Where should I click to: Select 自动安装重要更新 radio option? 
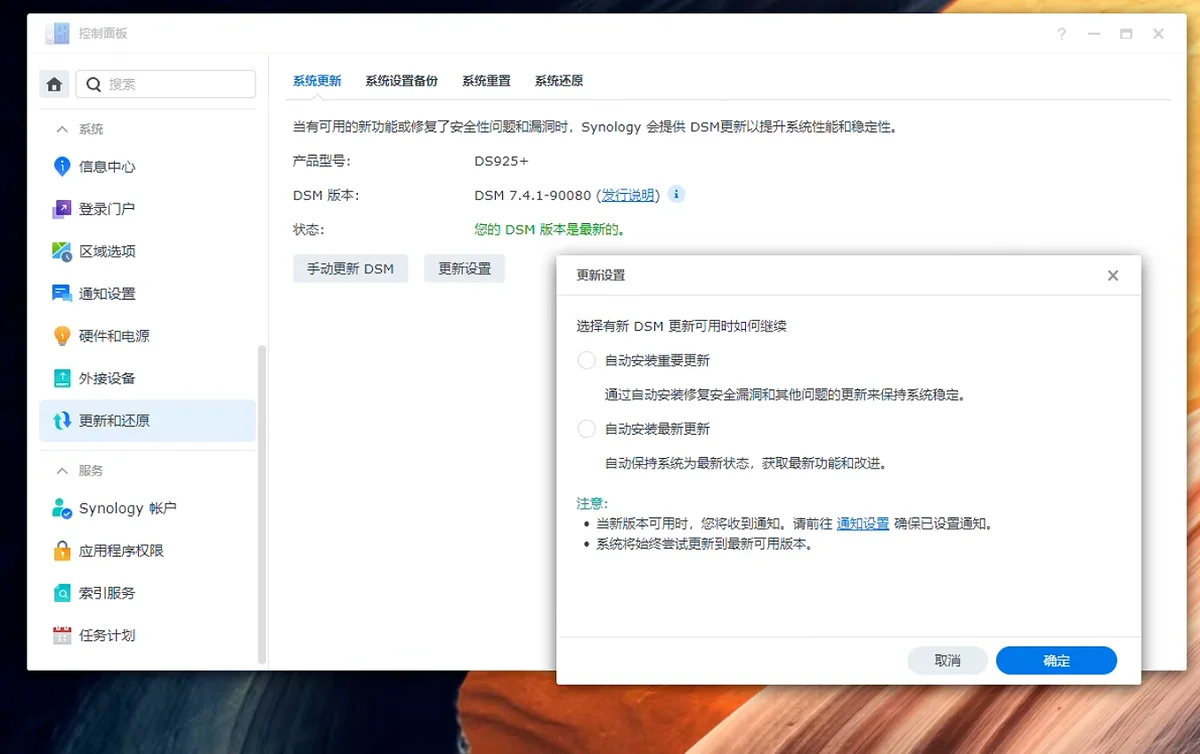pyautogui.click(x=586, y=360)
